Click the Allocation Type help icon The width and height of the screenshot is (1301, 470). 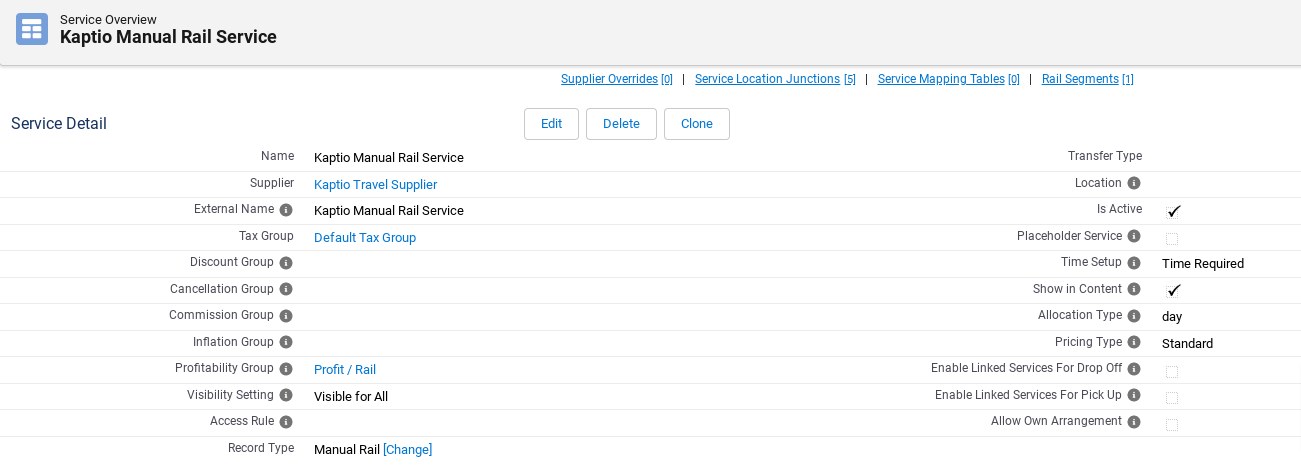1134,316
